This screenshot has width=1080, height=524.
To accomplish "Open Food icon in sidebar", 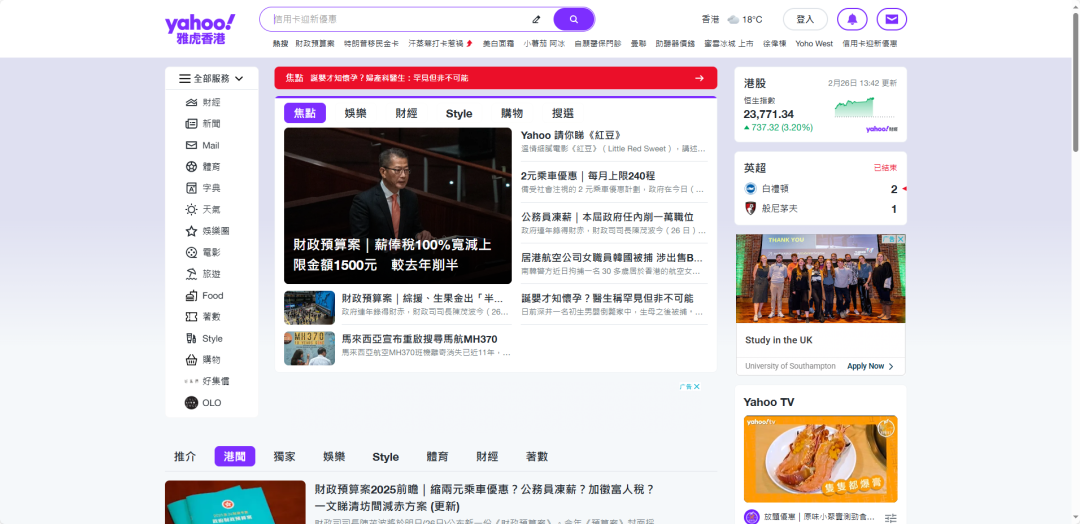I will [x=191, y=295].
